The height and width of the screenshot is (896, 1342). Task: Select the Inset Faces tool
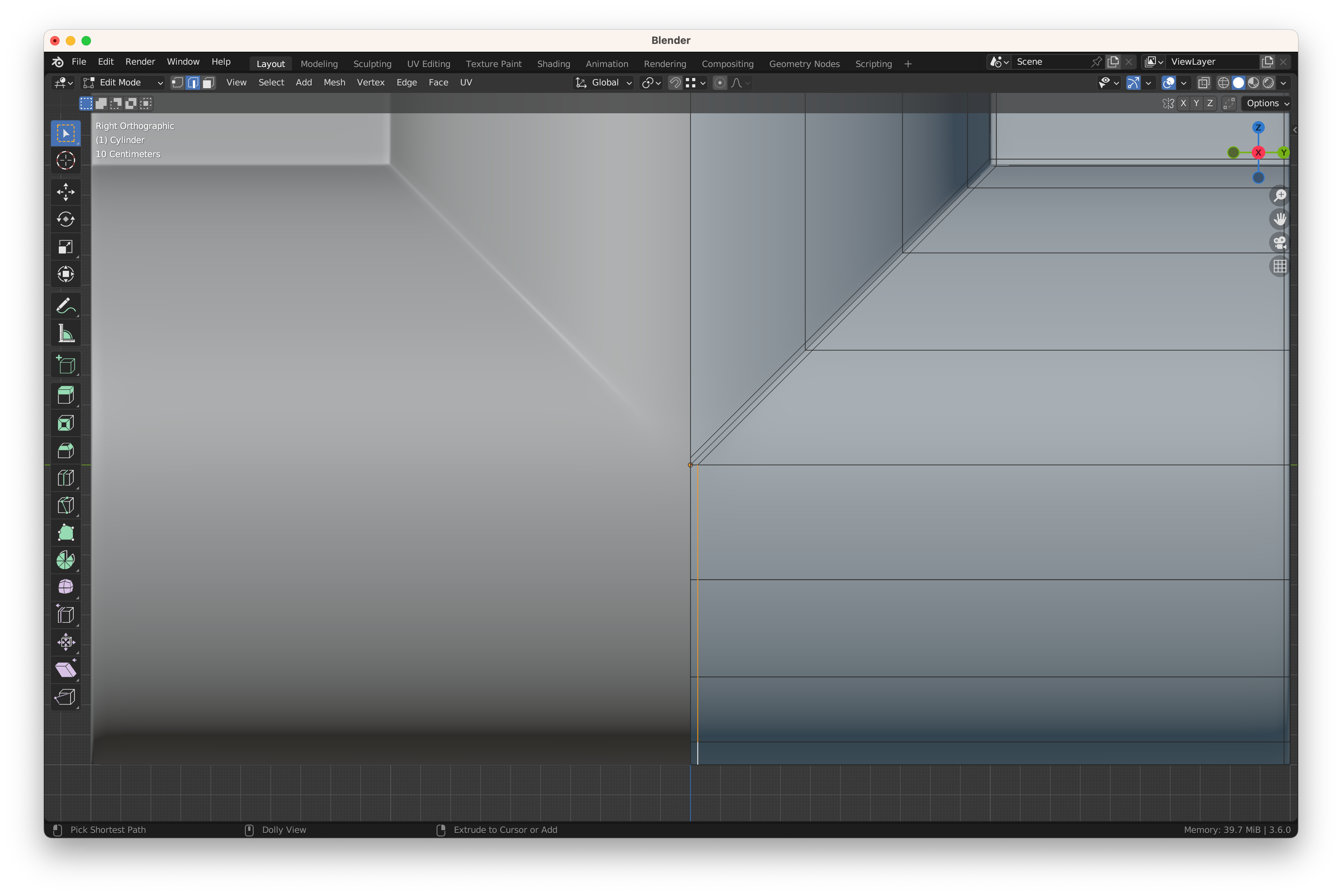(66, 423)
